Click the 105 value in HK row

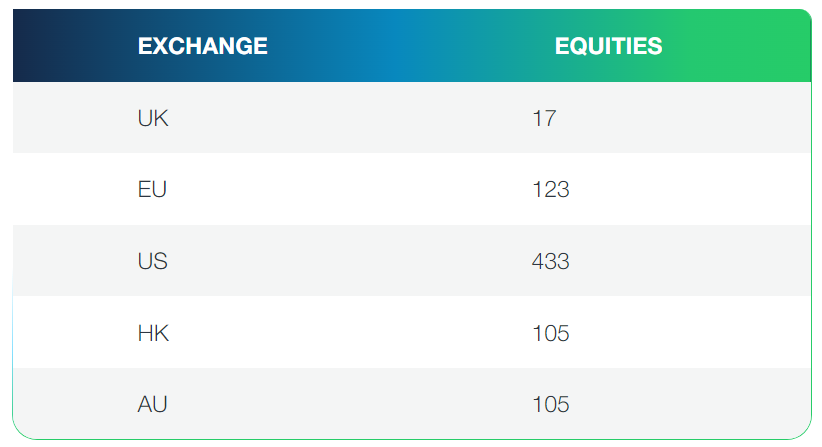click(x=551, y=333)
